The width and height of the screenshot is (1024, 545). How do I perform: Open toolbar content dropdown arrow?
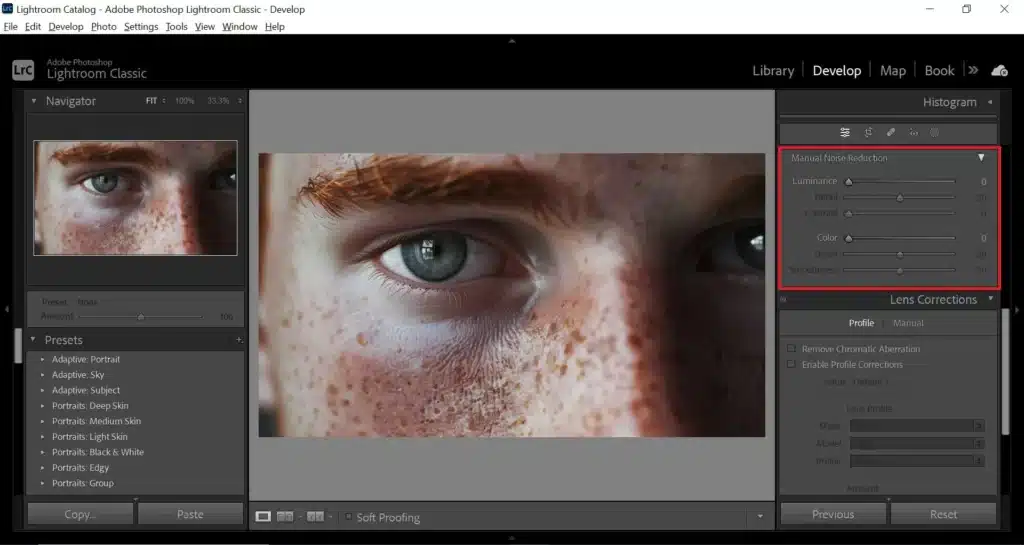point(760,516)
